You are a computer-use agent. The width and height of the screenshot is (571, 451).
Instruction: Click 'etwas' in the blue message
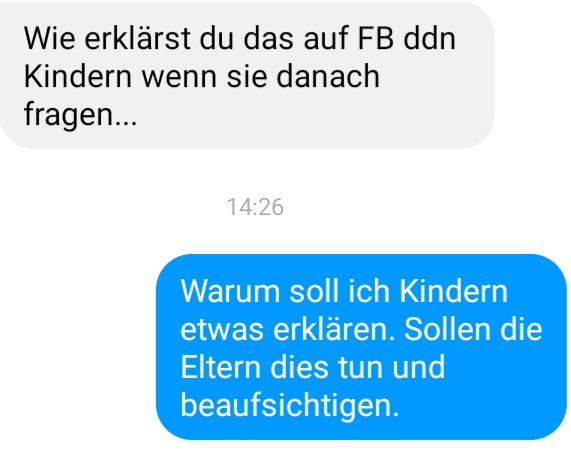222,330
